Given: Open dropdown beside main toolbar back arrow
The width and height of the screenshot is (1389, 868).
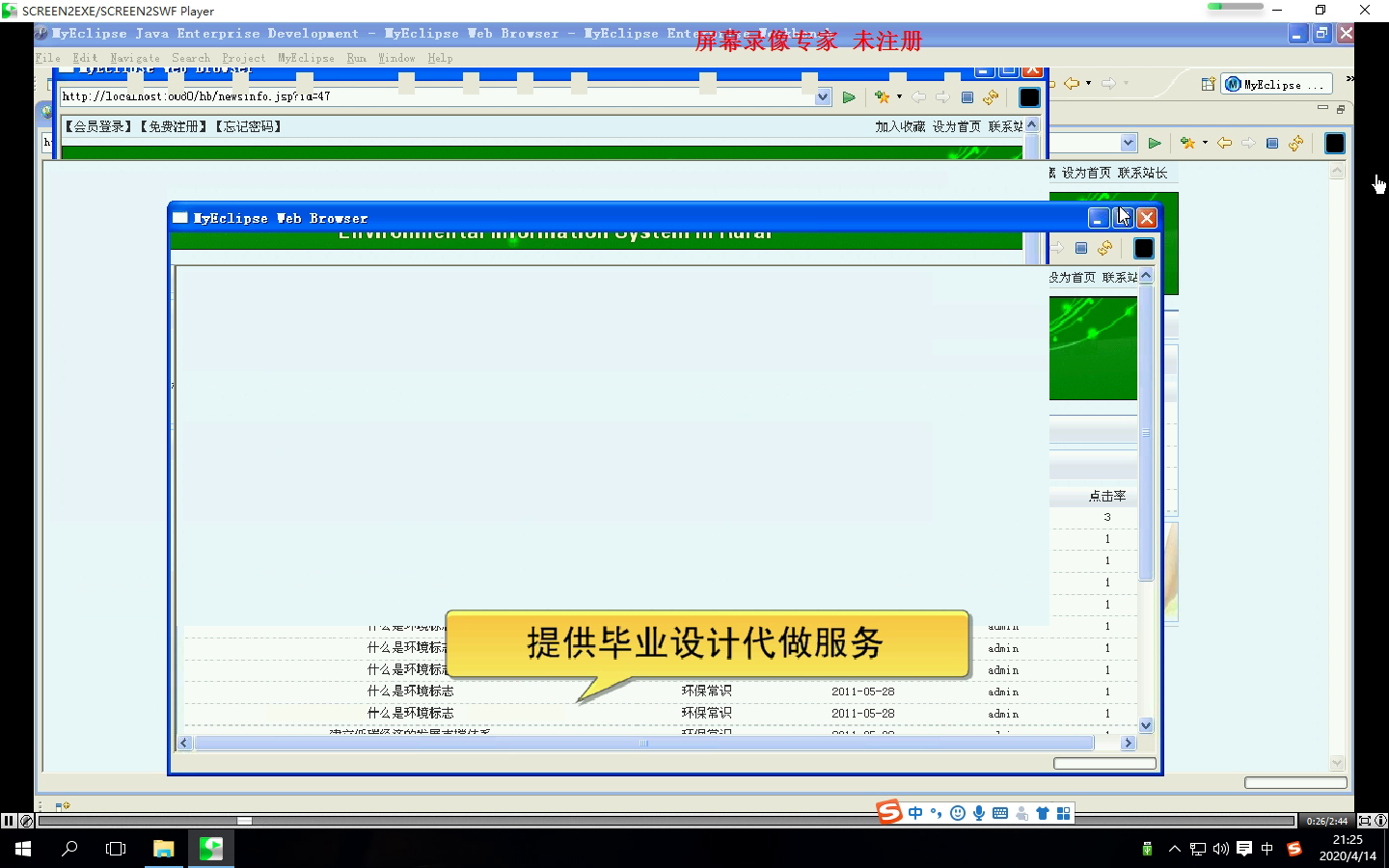Looking at the screenshot, I should pyautogui.click(x=1088, y=83).
